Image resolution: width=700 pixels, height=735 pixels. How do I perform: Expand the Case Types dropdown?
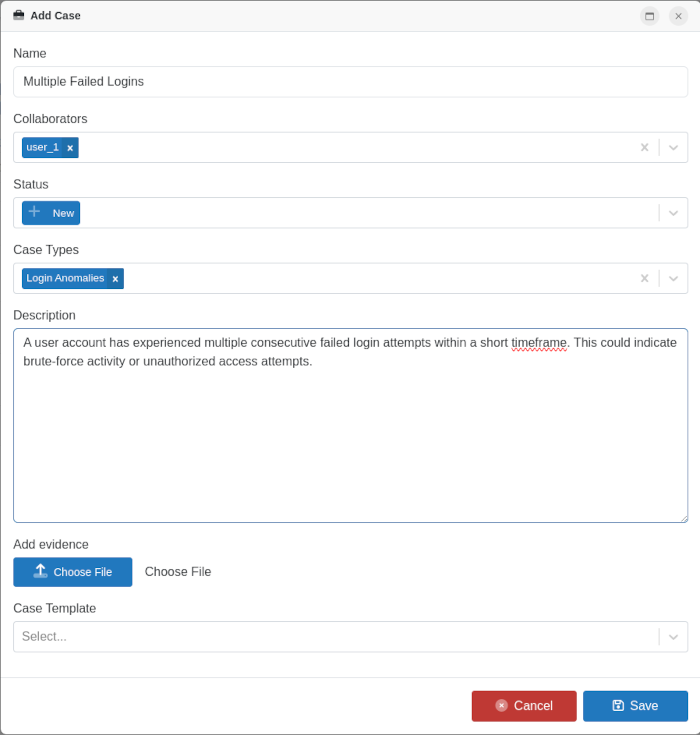(673, 278)
